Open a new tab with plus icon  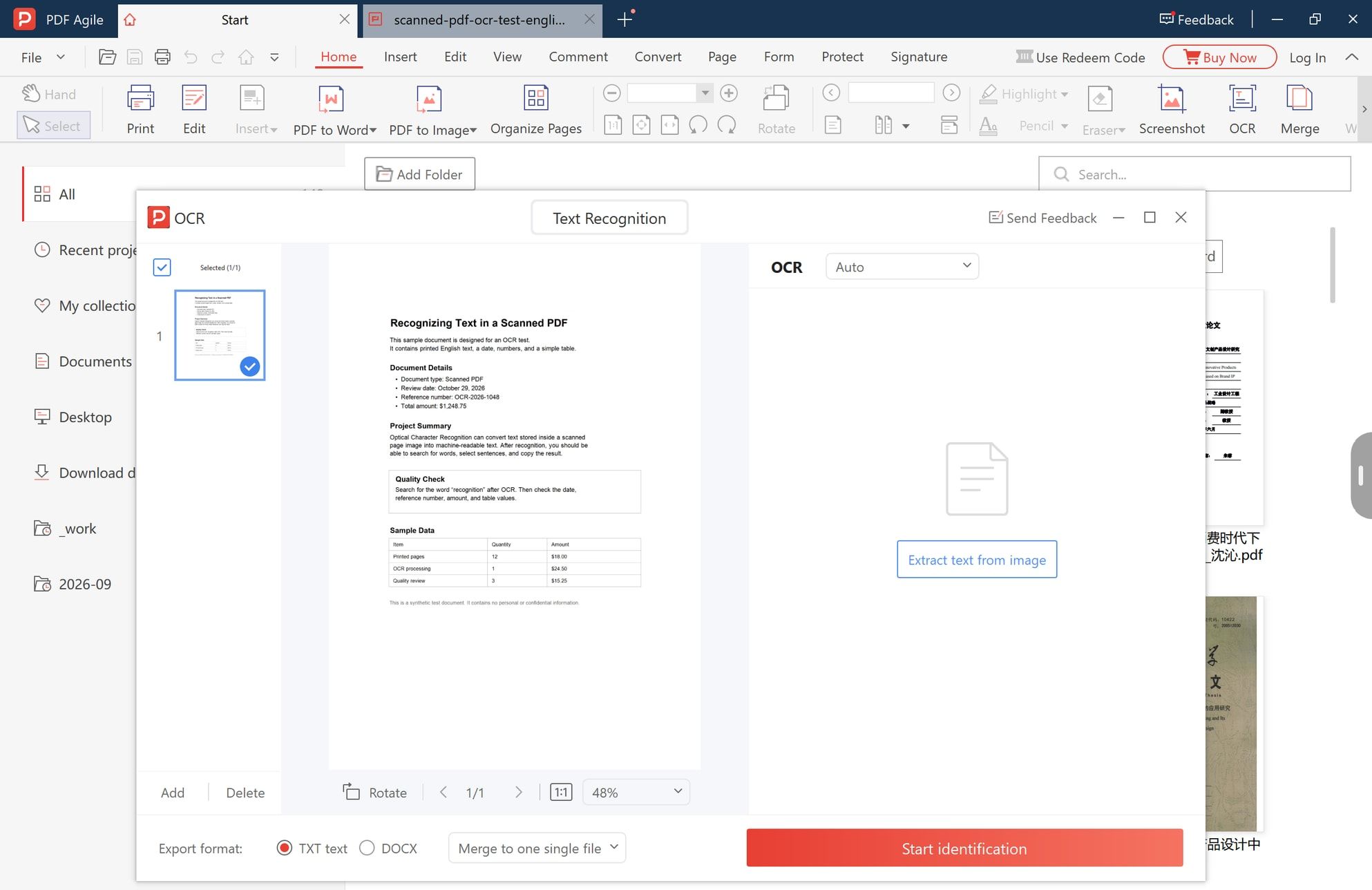[625, 19]
